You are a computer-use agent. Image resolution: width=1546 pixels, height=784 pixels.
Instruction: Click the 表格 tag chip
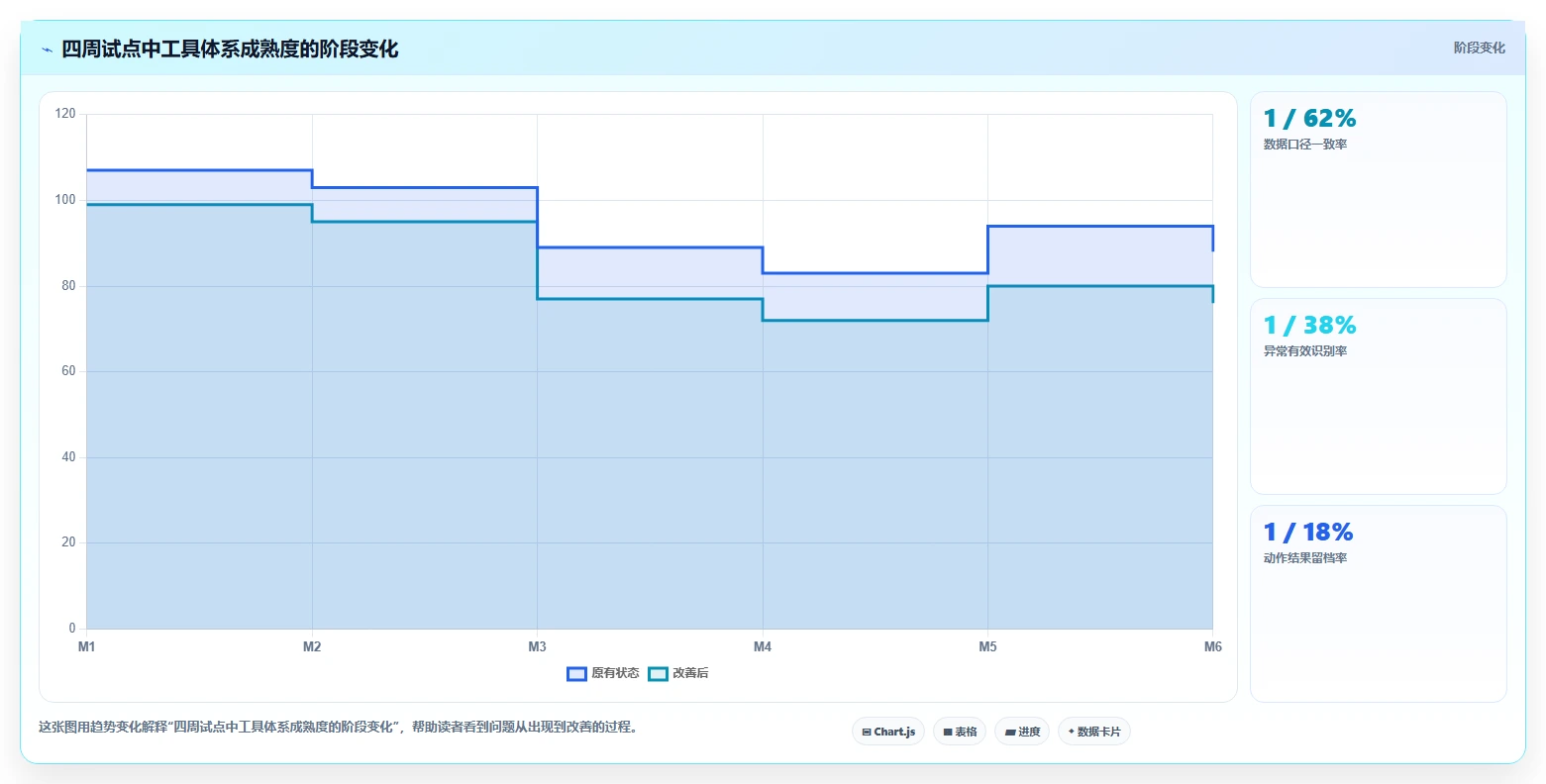[960, 732]
